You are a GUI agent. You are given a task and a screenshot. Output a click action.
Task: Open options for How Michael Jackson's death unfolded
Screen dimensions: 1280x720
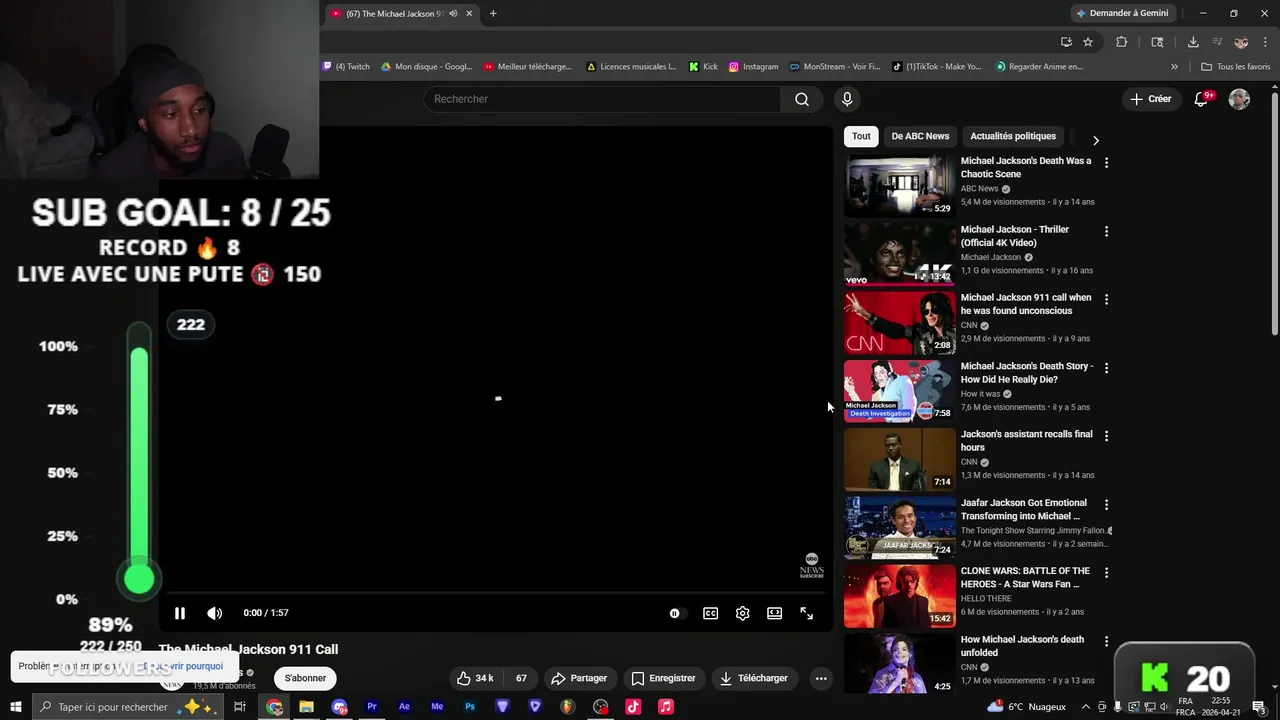click(x=1106, y=641)
